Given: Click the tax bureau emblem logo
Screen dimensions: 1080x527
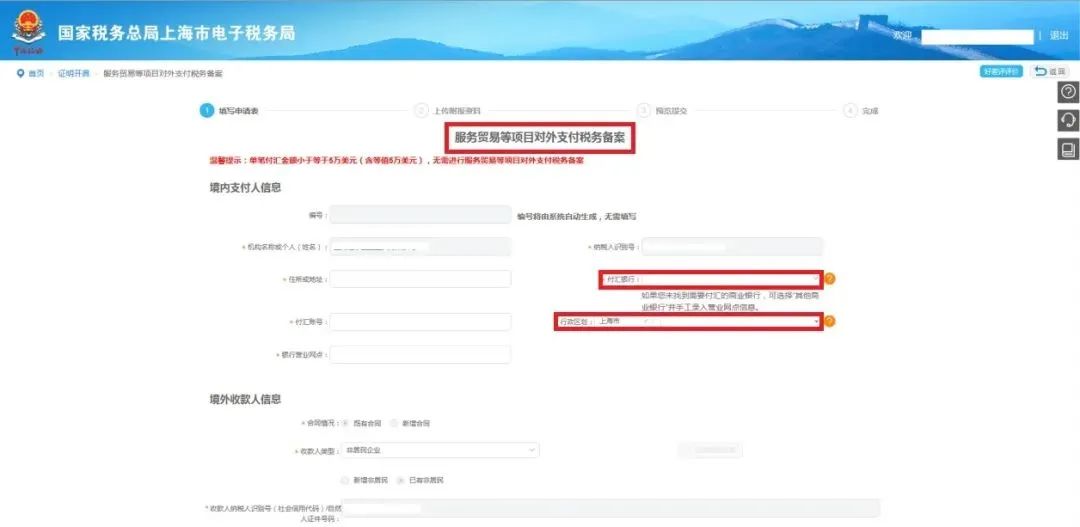Looking at the screenshot, I should pyautogui.click(x=29, y=32).
